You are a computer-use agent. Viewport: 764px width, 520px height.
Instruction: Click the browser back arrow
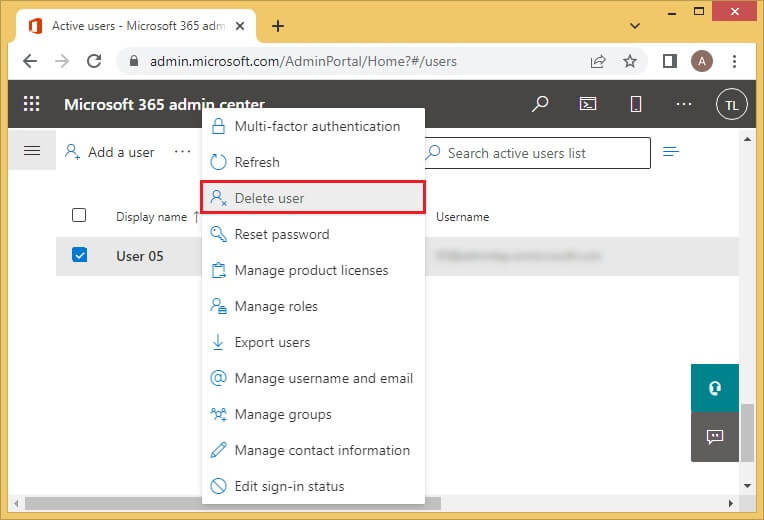(30, 61)
